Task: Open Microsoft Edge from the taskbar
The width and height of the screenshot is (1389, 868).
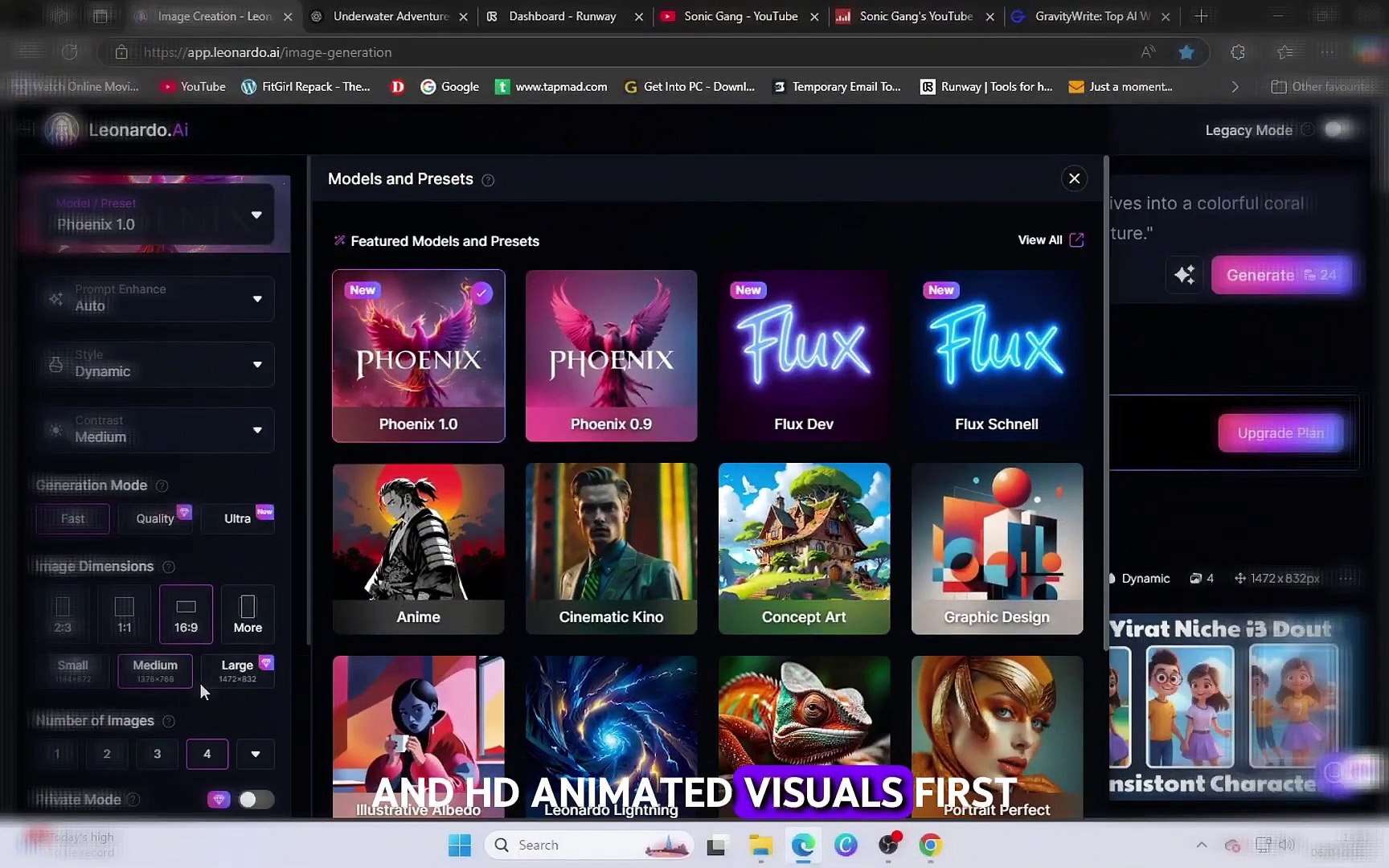Action: [803, 845]
